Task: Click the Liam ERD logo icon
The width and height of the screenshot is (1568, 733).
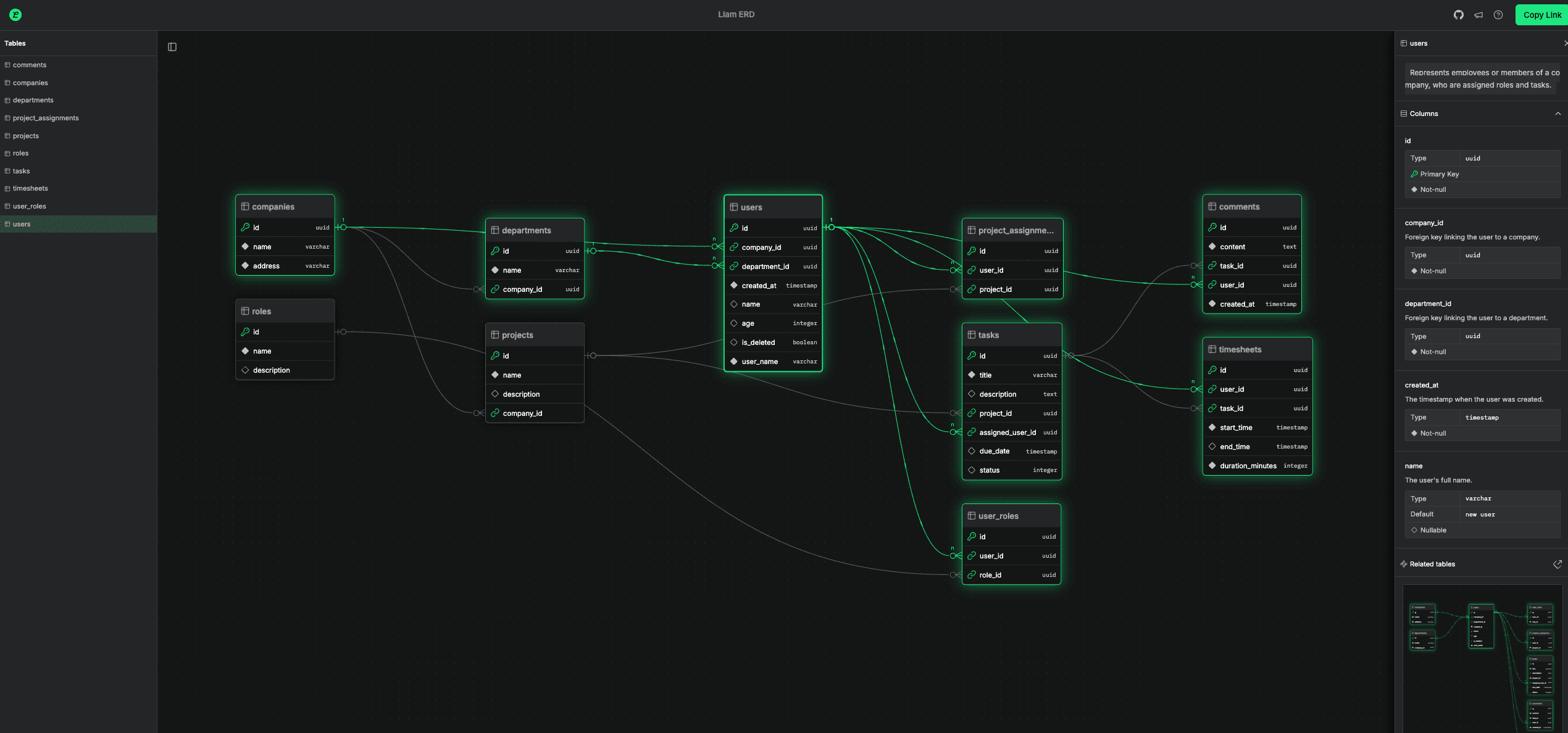Action: coord(15,15)
